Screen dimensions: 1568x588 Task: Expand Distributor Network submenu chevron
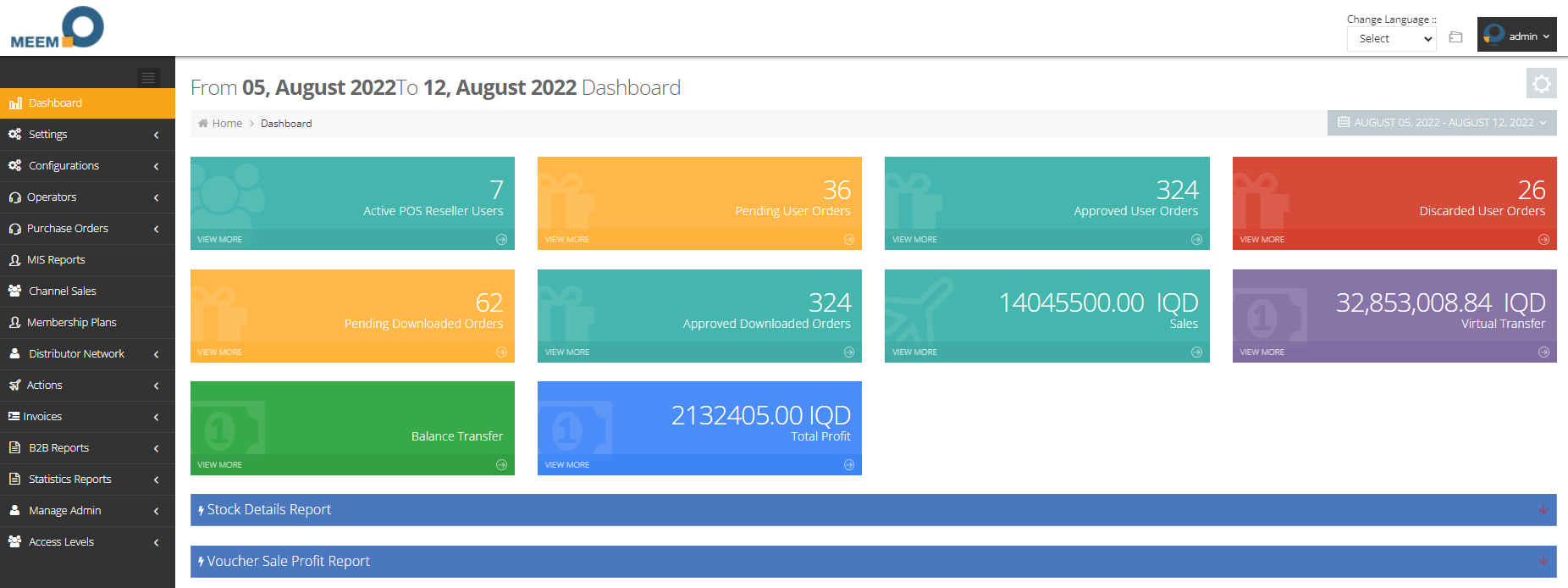click(x=157, y=355)
